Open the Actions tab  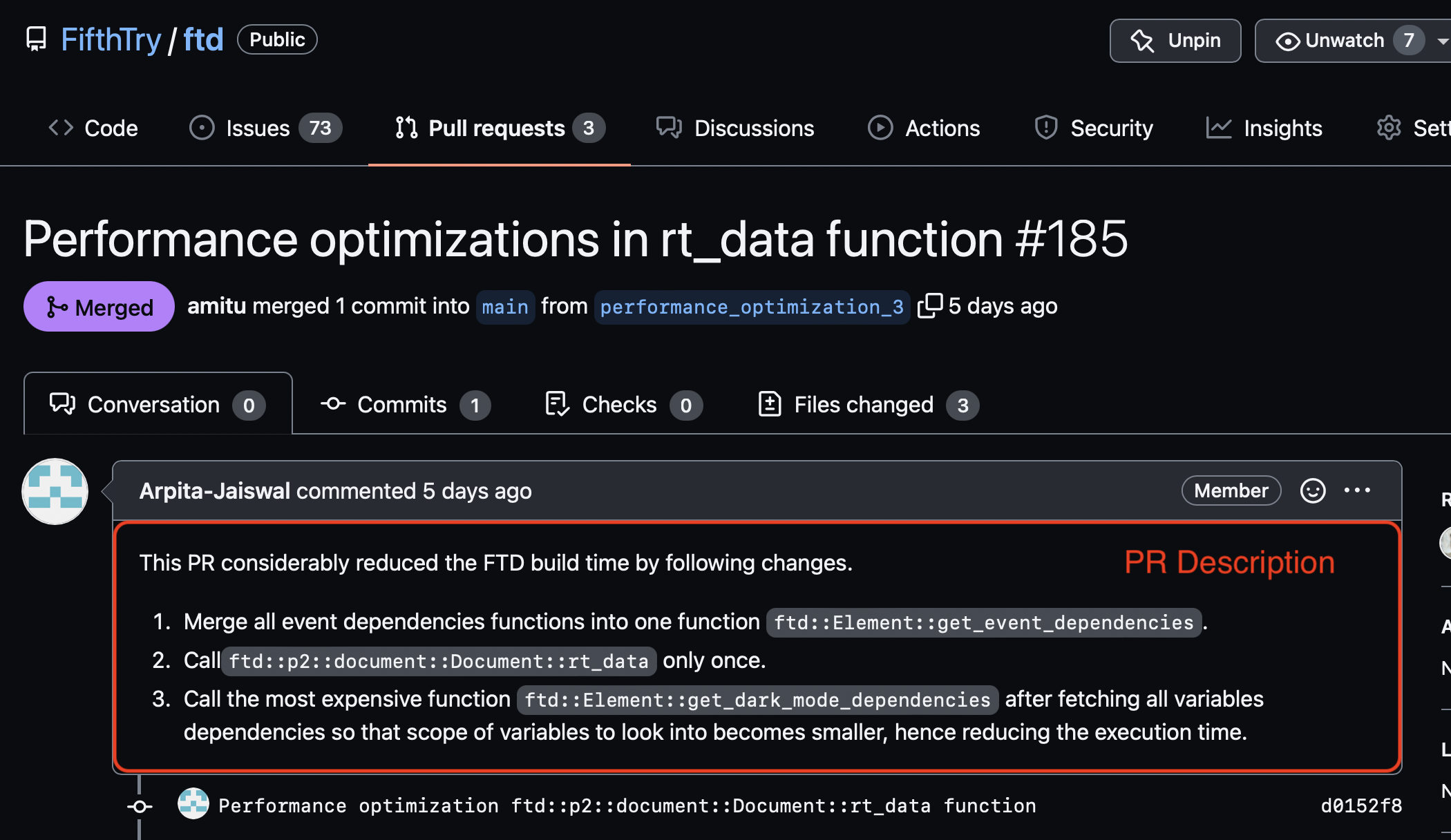(924, 128)
